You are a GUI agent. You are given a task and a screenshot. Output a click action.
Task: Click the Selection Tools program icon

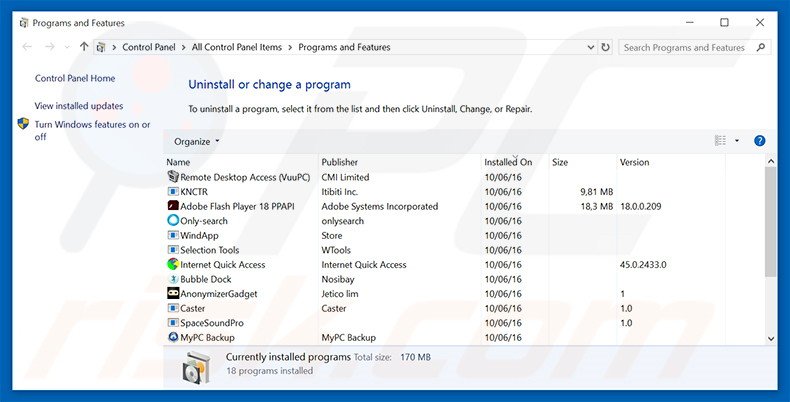[173, 250]
